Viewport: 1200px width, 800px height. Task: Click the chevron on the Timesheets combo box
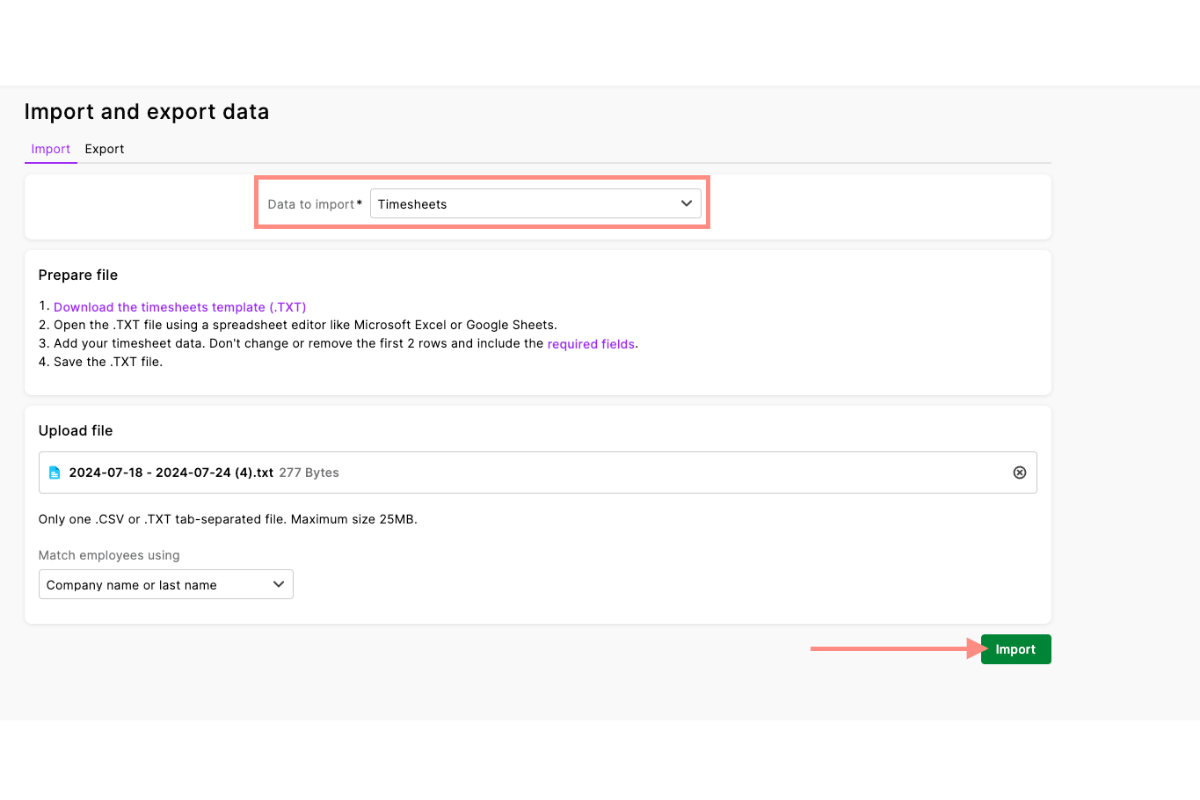click(686, 203)
